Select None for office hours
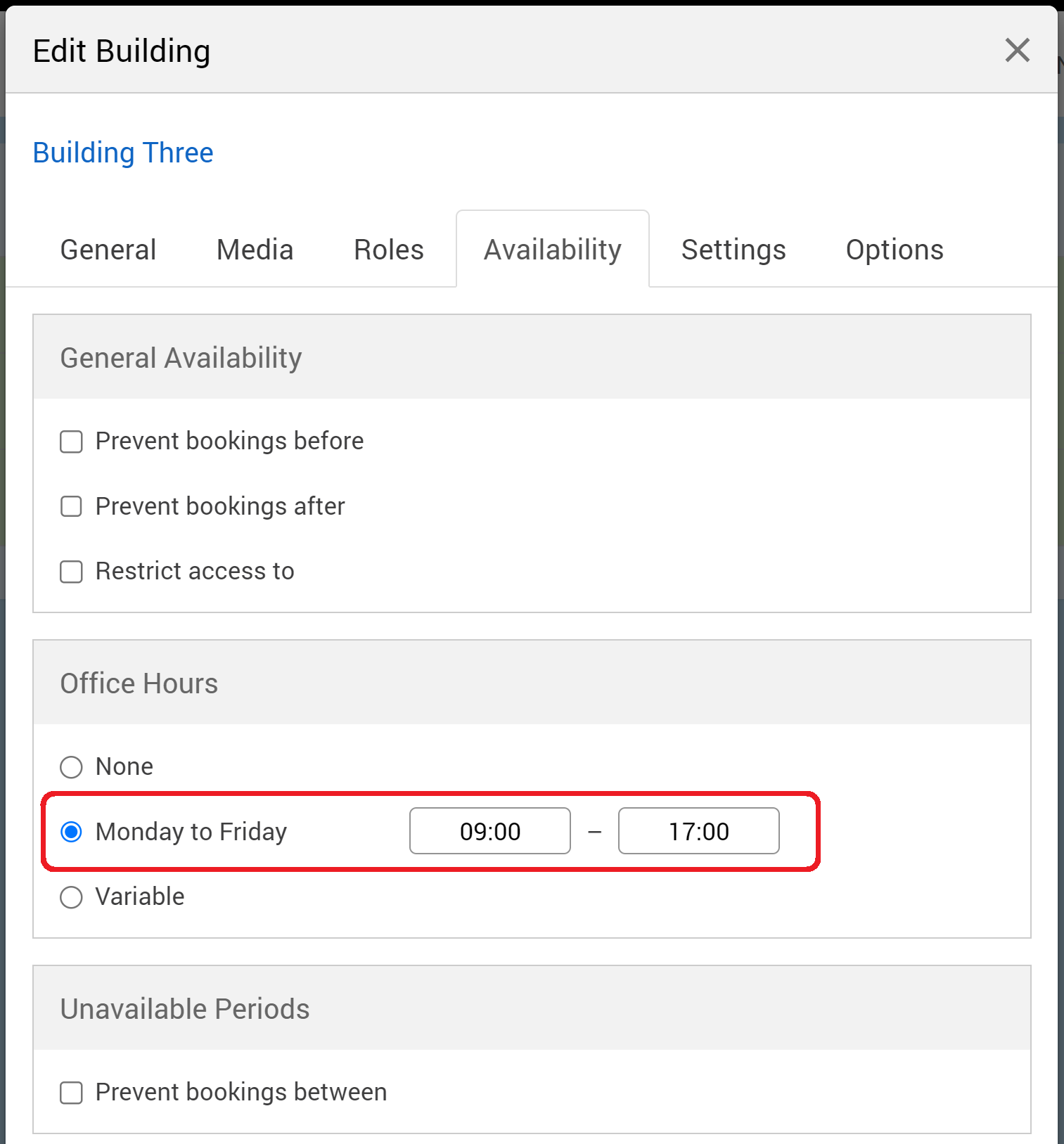Screen dimensions: 1064x1144 [x=71, y=766]
